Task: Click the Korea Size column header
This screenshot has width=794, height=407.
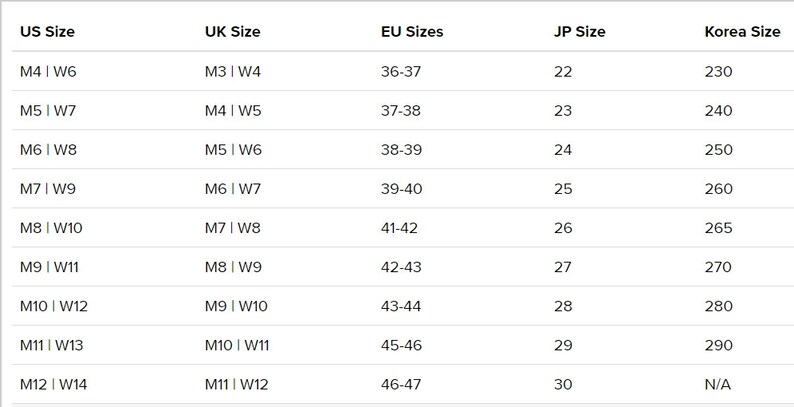Action: (x=742, y=32)
